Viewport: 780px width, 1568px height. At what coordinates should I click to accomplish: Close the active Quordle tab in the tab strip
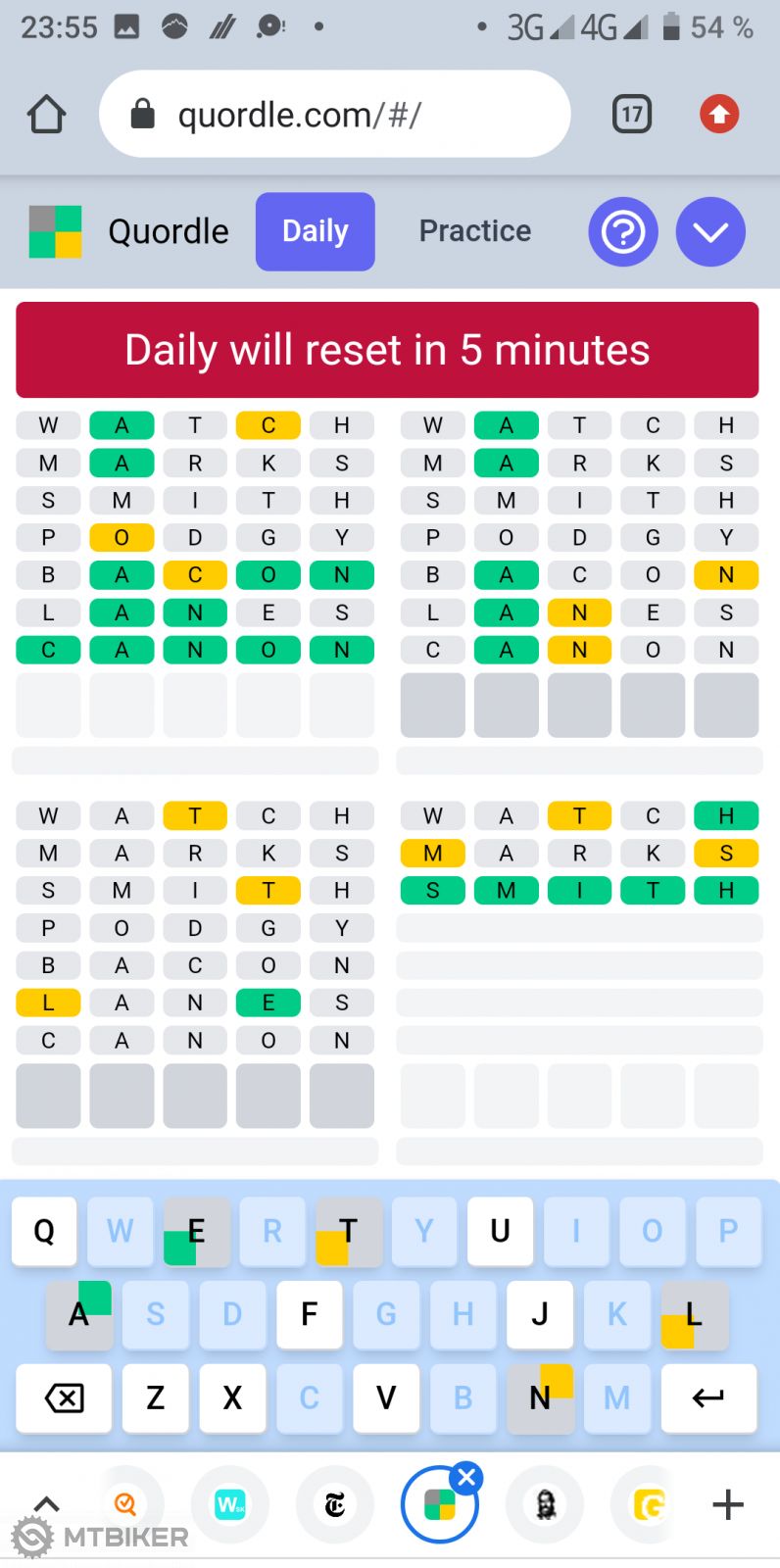click(467, 1478)
